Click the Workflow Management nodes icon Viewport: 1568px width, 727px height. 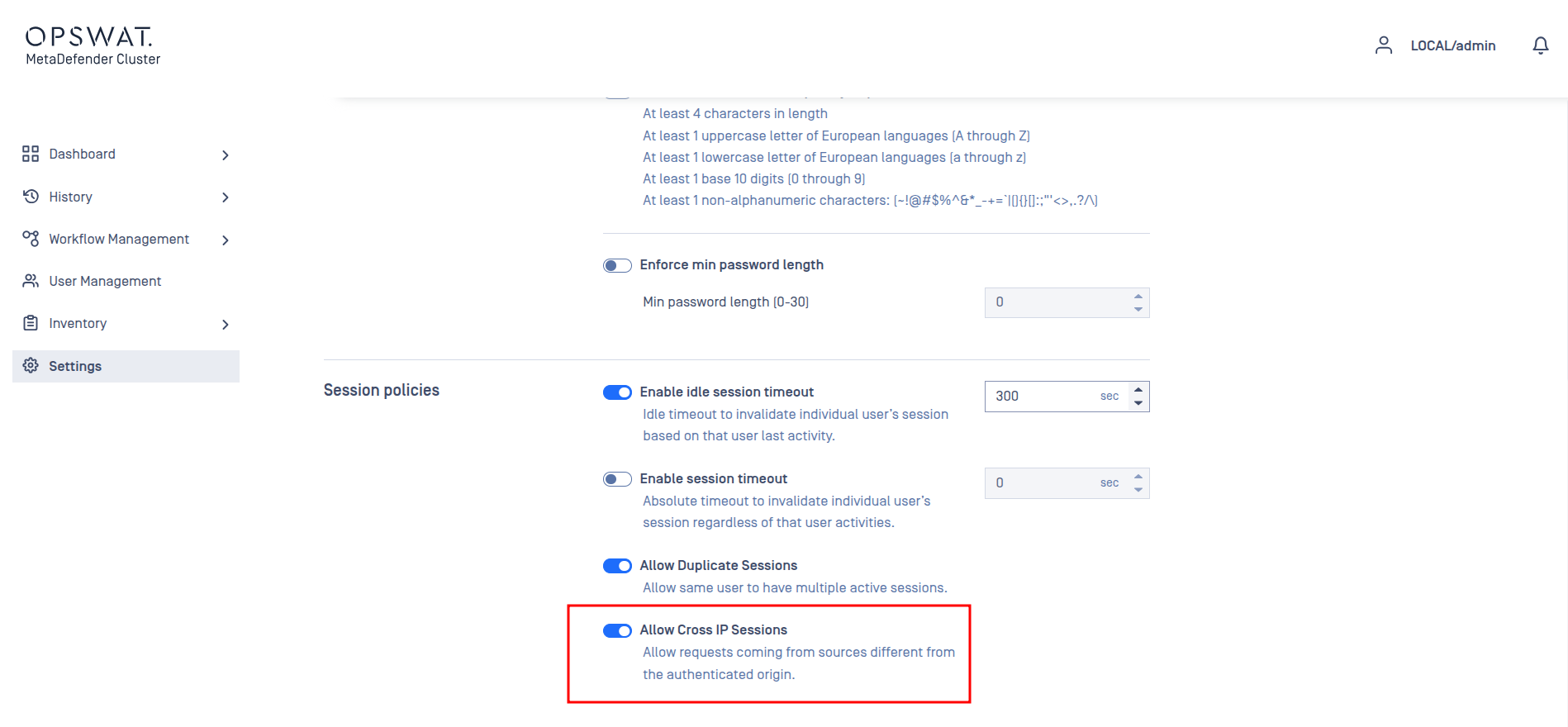tap(31, 239)
